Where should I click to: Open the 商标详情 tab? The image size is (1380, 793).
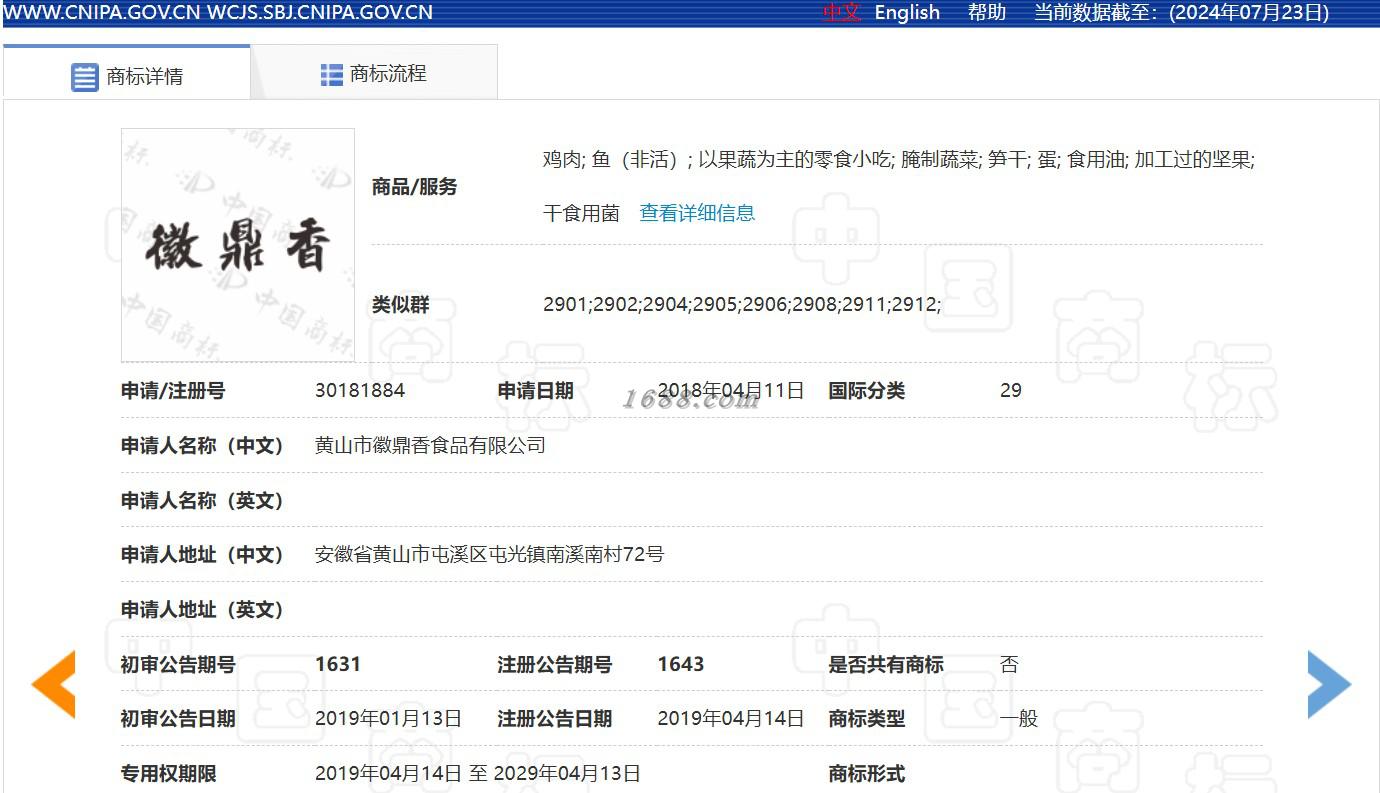pos(126,72)
